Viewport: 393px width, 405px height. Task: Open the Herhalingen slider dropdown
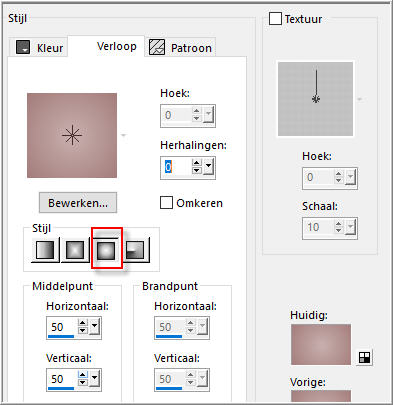[x=209, y=166]
